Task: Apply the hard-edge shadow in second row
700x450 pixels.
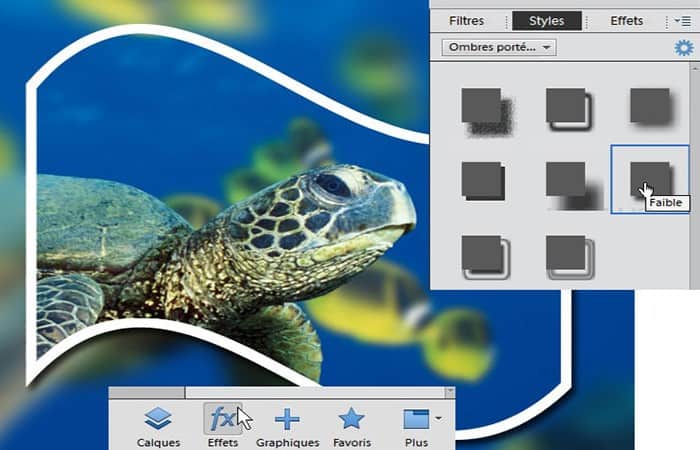Action: click(x=483, y=181)
